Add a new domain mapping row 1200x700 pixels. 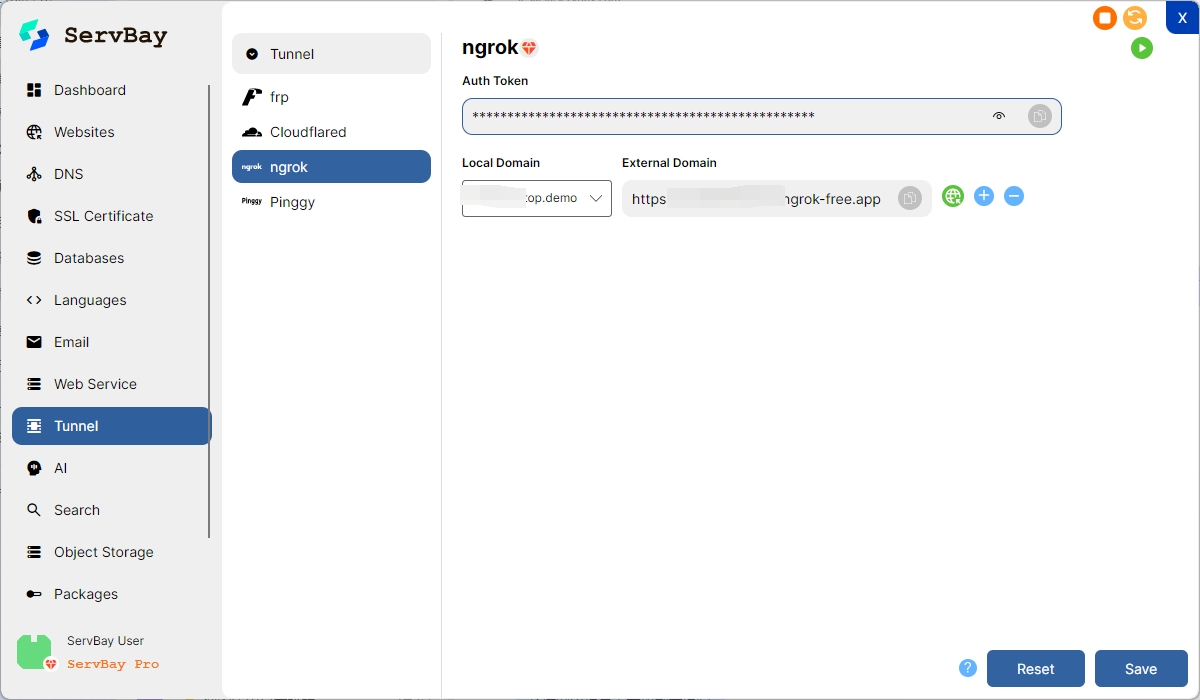tap(984, 196)
